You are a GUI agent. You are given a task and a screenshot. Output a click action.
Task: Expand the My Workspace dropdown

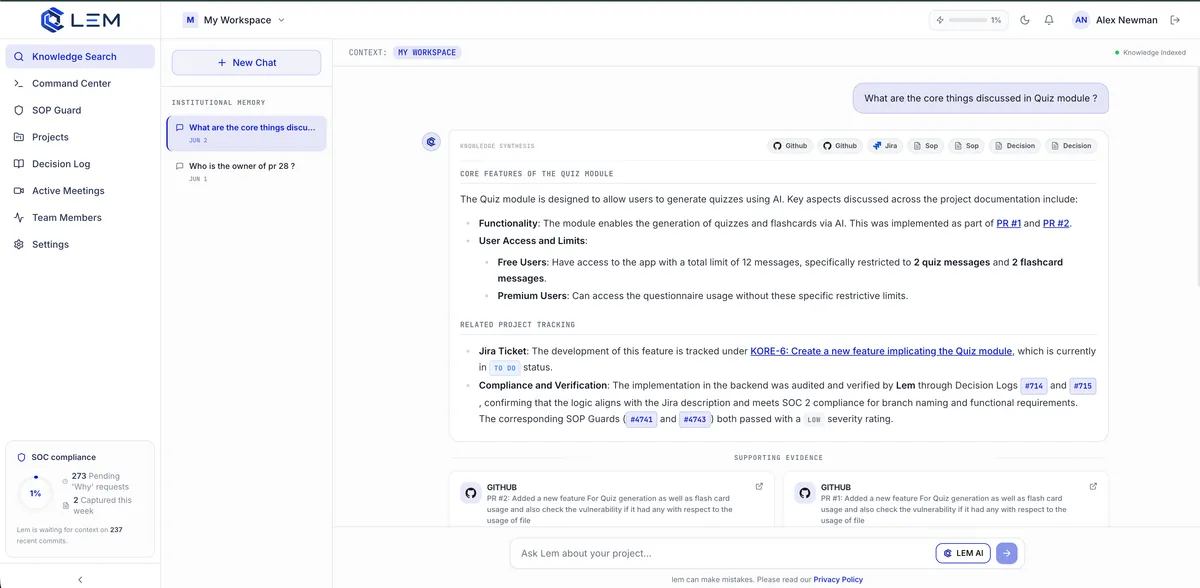coord(234,20)
